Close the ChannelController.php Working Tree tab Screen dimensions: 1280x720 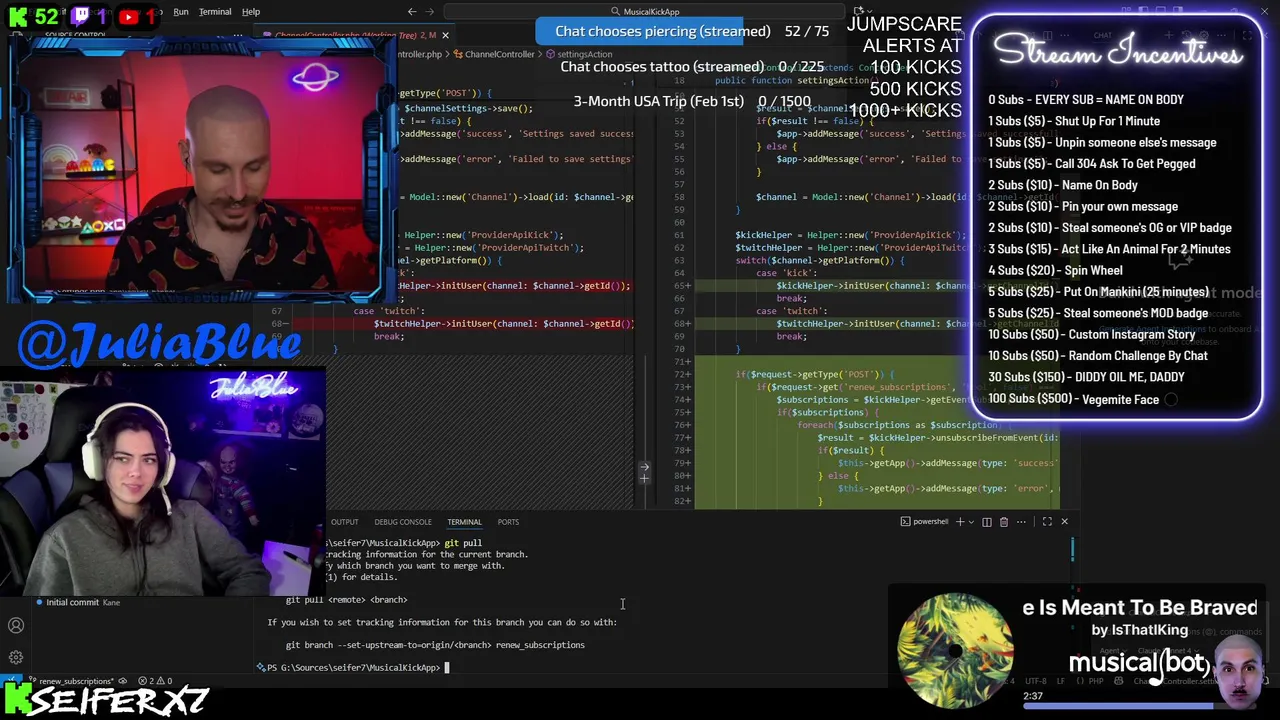(445, 35)
